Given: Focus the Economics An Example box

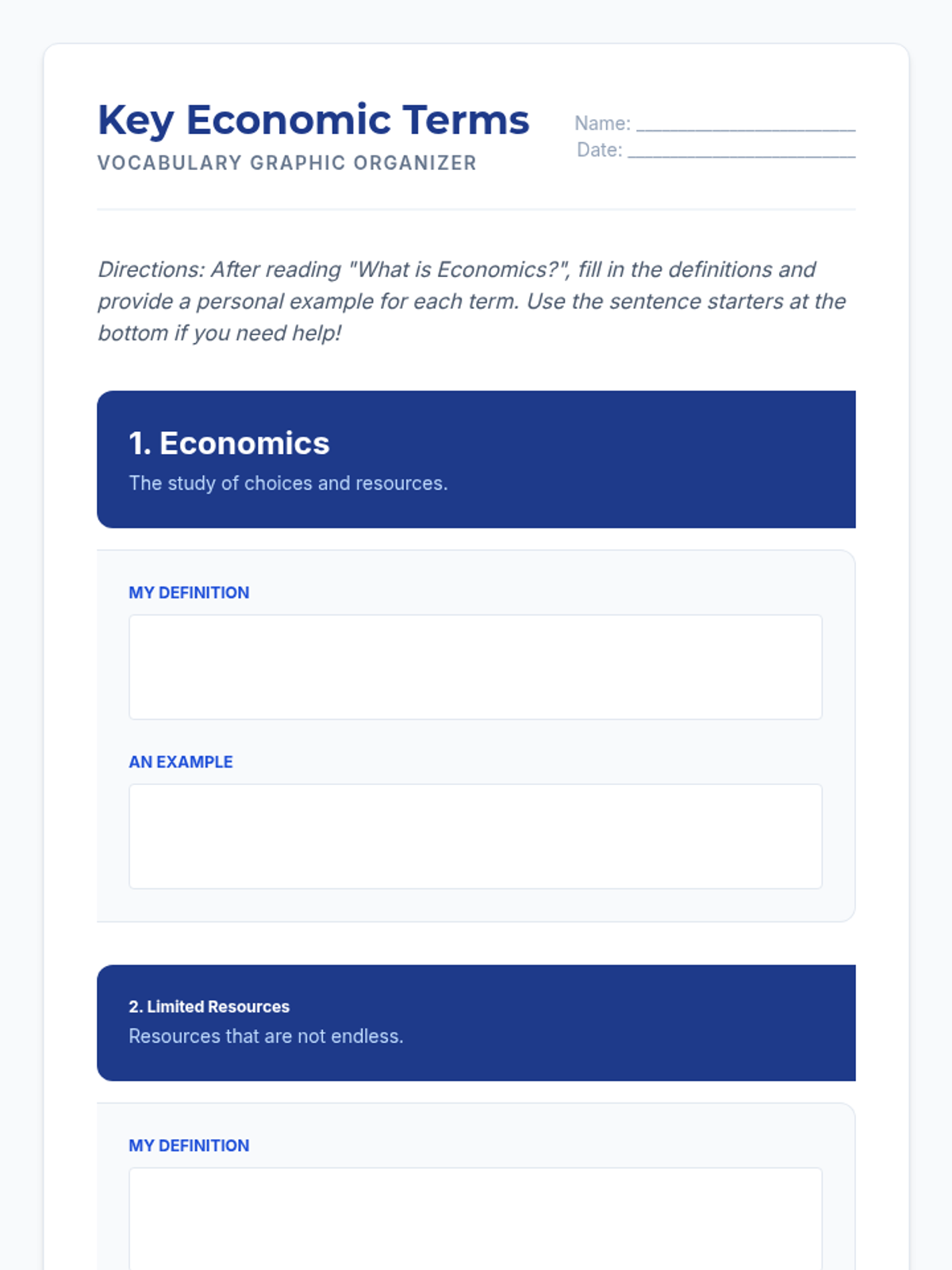Looking at the screenshot, I should (x=475, y=837).
